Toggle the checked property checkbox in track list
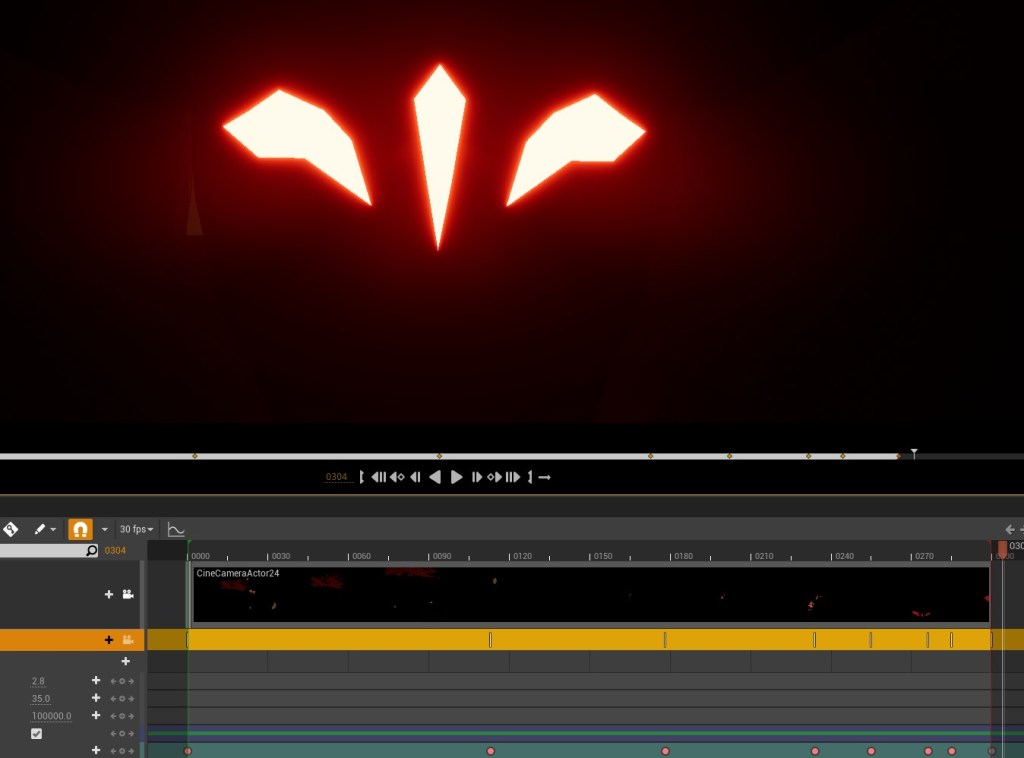The width and height of the screenshot is (1024, 758). click(37, 733)
